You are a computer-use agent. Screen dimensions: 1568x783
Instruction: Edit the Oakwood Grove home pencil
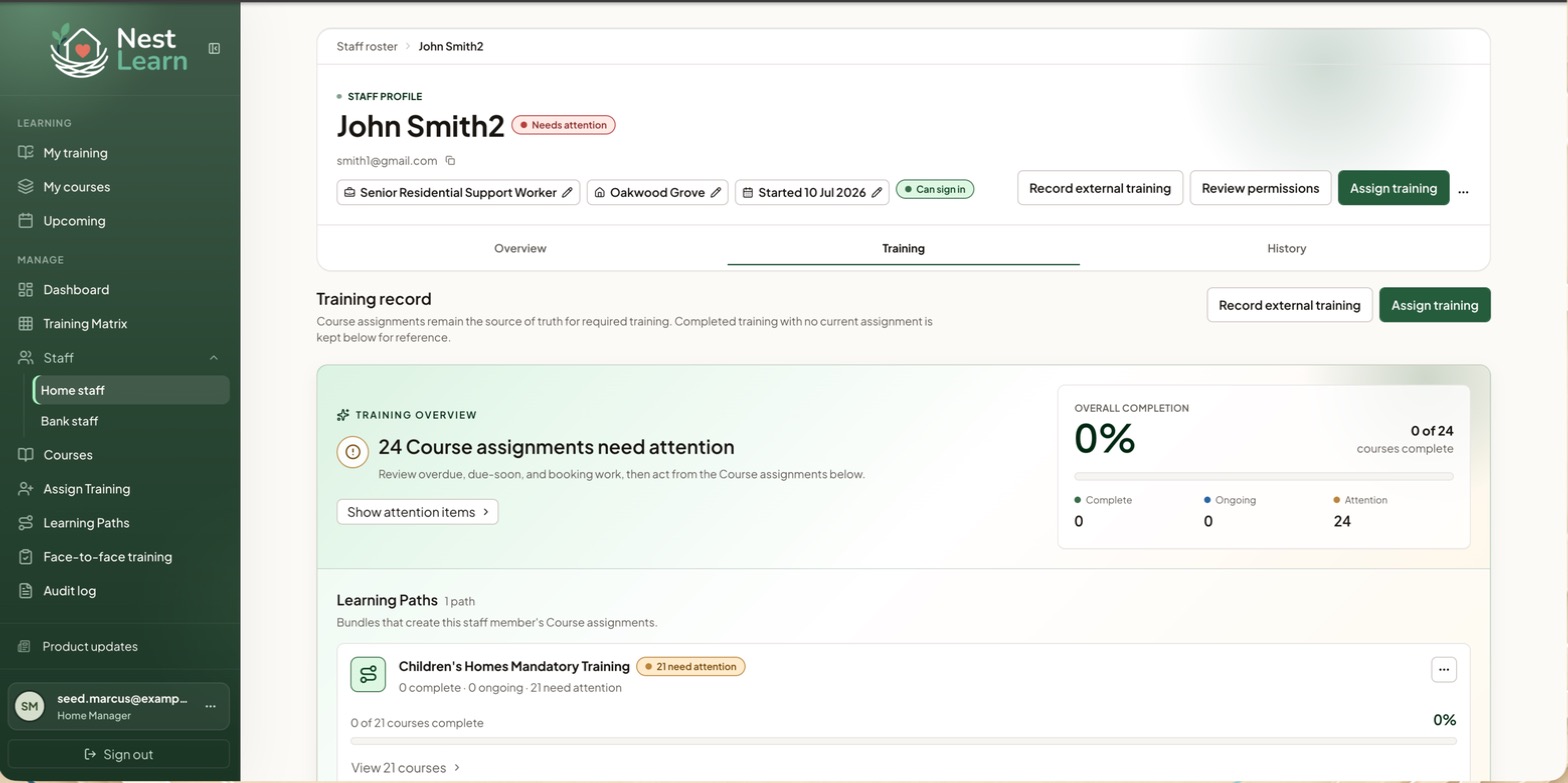coord(716,193)
